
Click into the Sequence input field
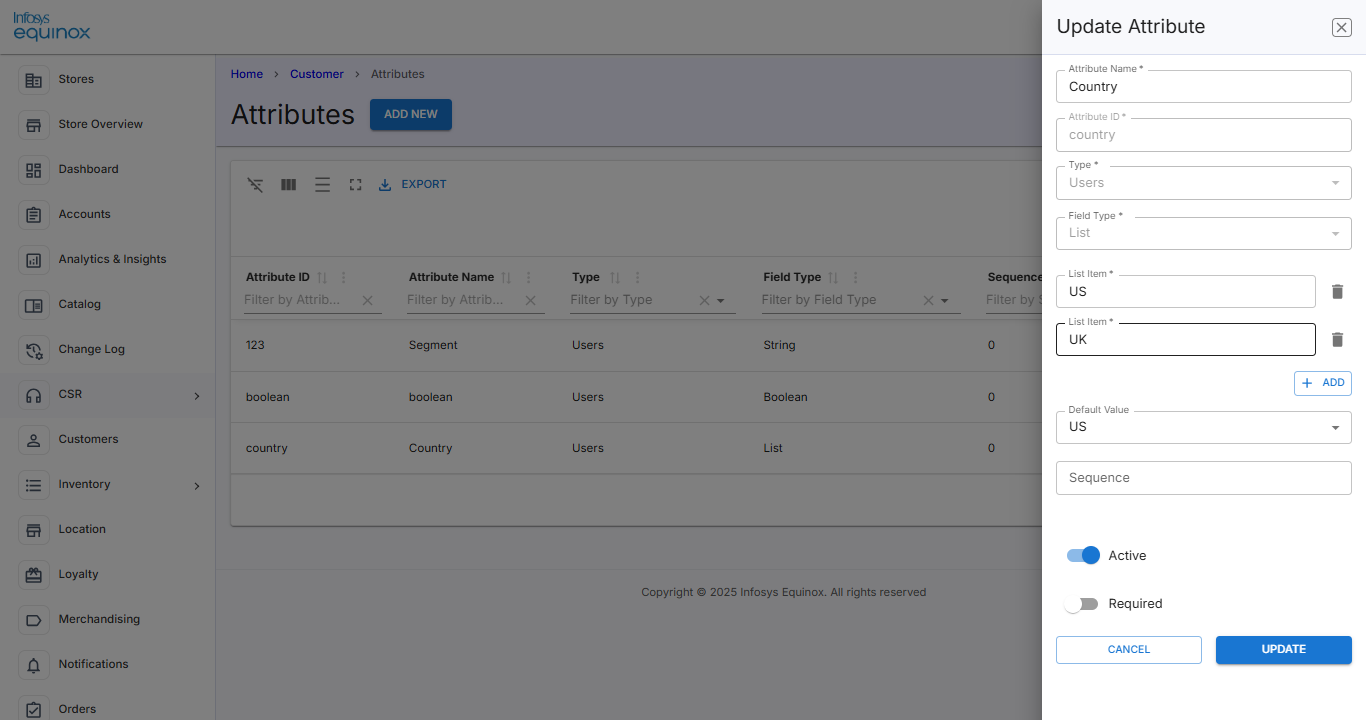[1204, 478]
